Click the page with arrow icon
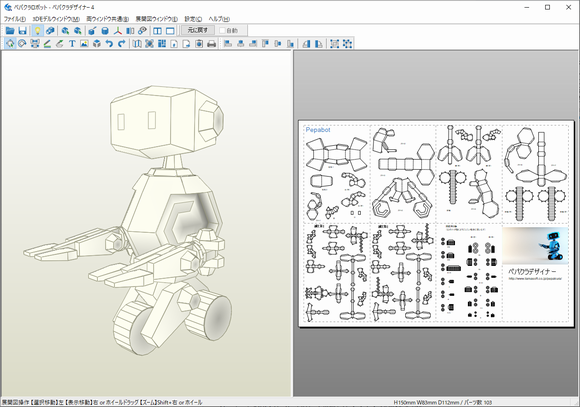The height and width of the screenshot is (407, 580). point(187,44)
